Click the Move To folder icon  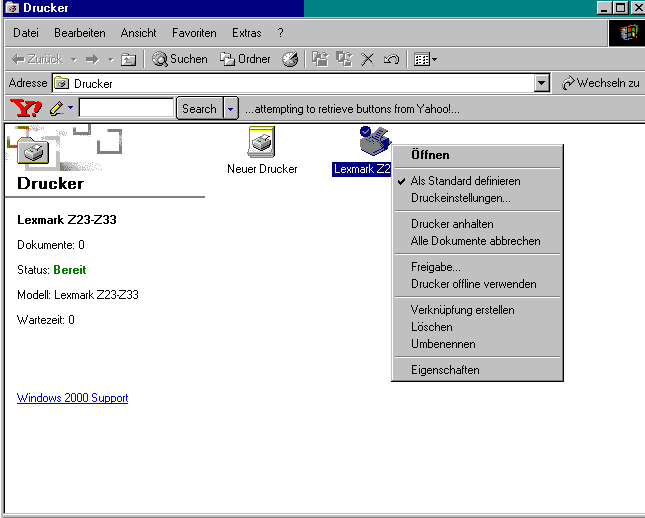[320, 59]
